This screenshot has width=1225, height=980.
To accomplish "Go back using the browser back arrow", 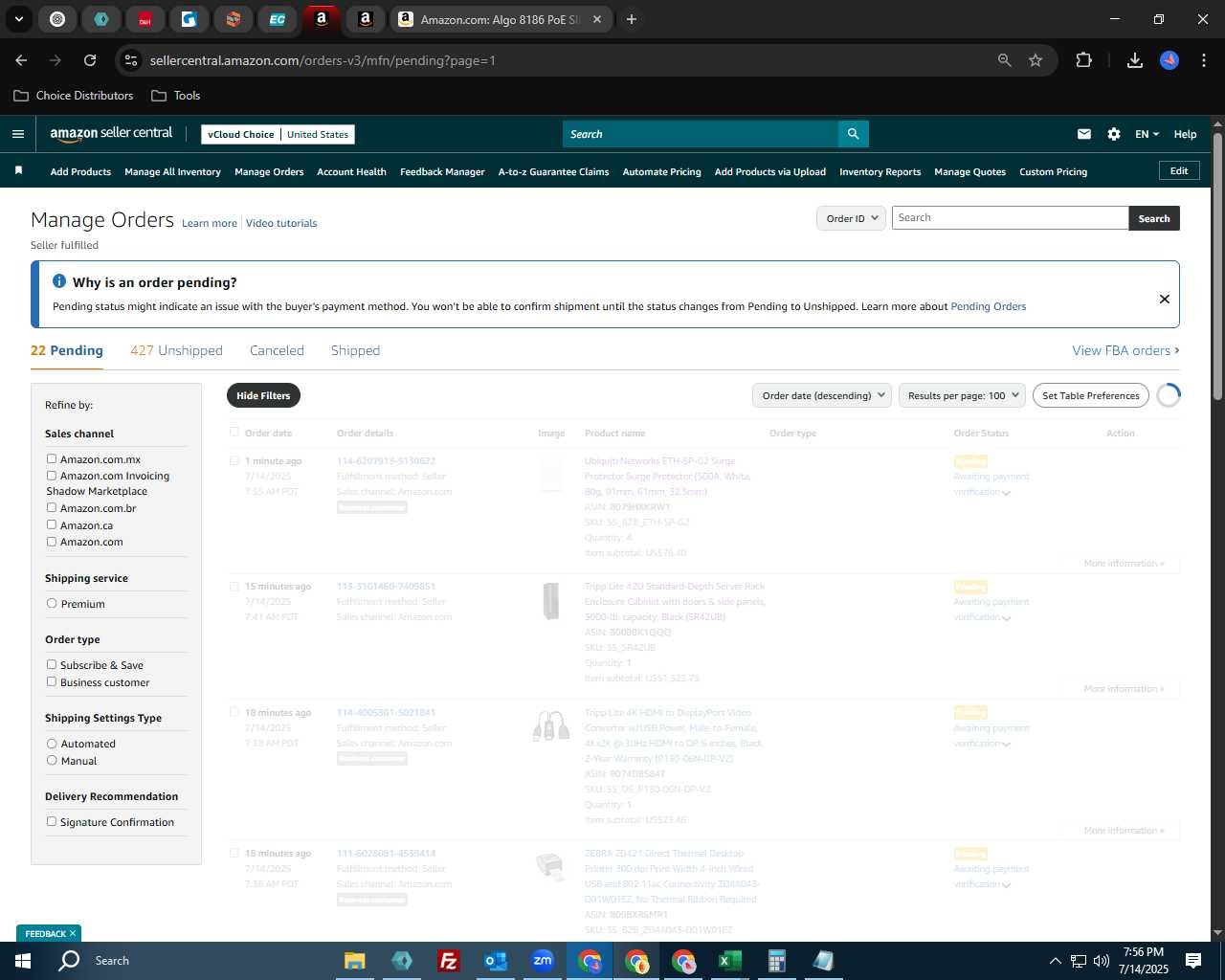I will [22, 60].
